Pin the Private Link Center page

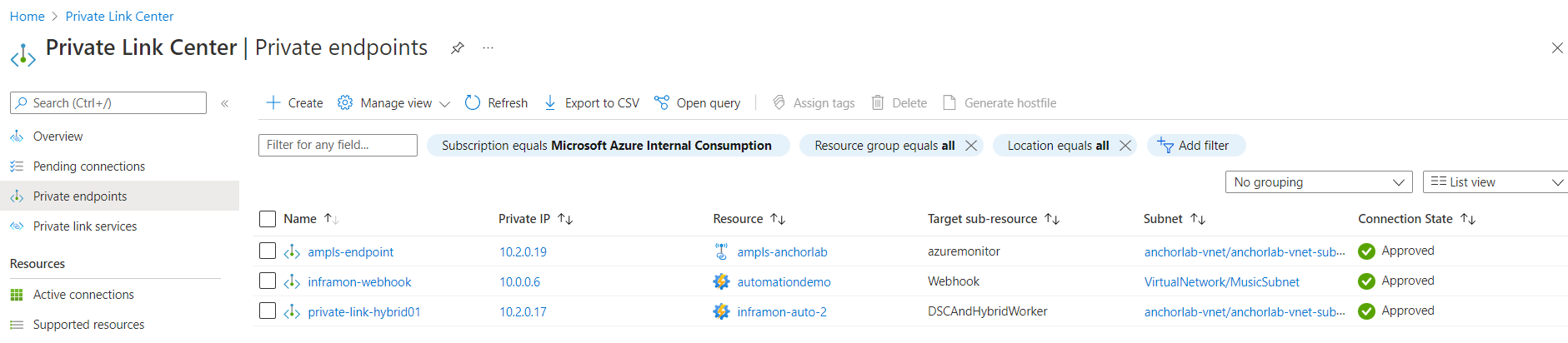tap(457, 48)
